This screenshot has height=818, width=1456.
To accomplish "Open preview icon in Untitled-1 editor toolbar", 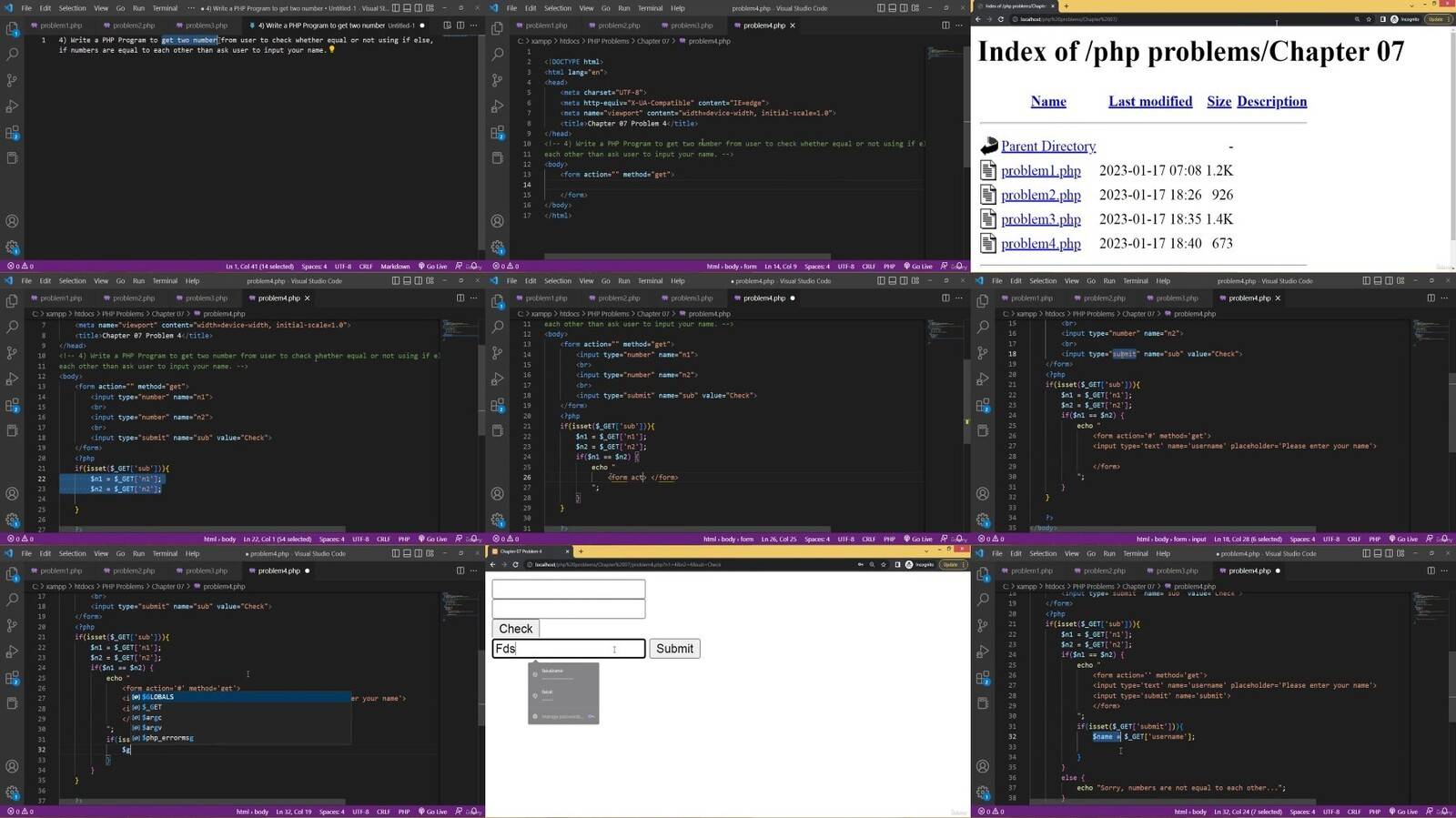I will (x=447, y=25).
